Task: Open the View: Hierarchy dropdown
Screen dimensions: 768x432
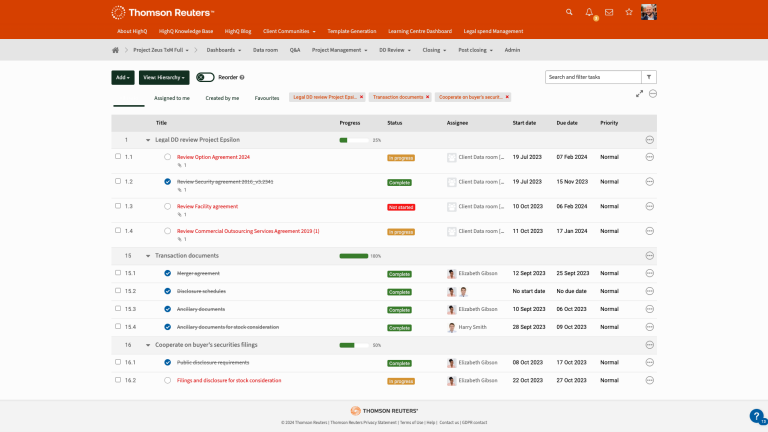Action: click(x=164, y=77)
